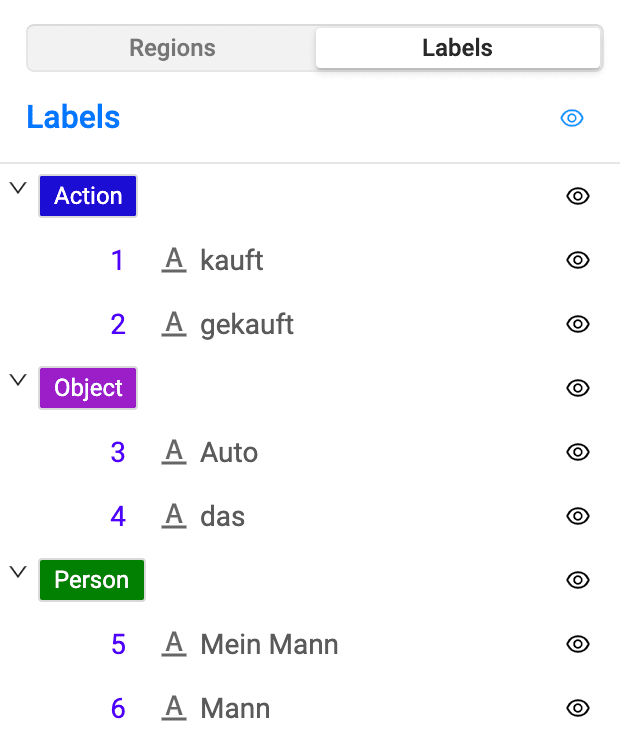620x740 pixels.
Task: Hide the kauft region
Action: (578, 260)
